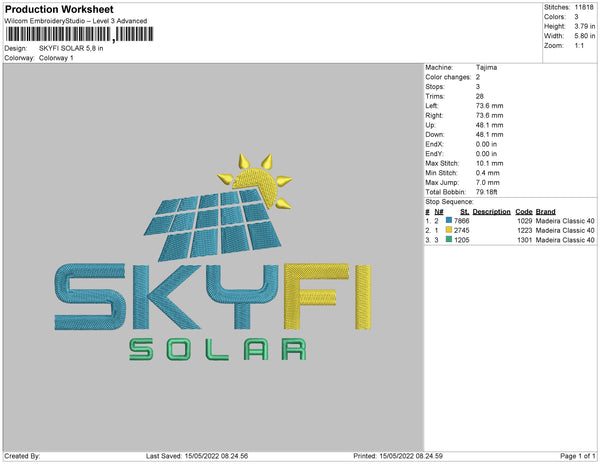Select the stop sequence row with 2745 stitches
Screen dimensions: 600x464
click(x=510, y=230)
